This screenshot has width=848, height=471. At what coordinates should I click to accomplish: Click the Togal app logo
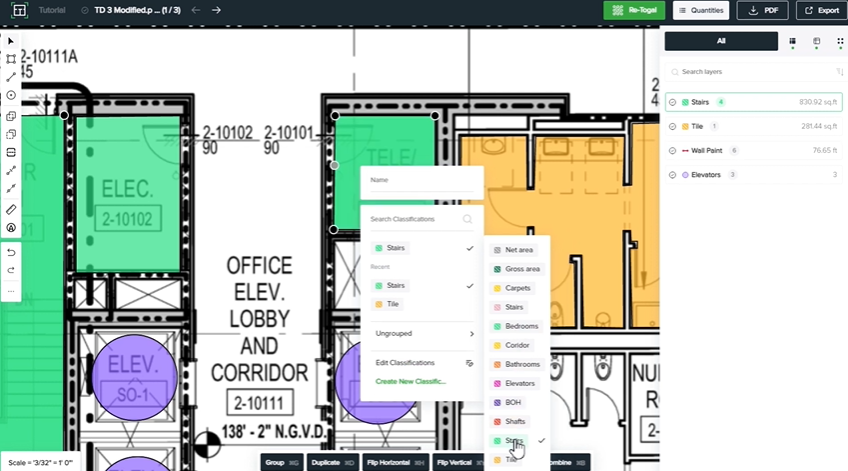coord(19,10)
